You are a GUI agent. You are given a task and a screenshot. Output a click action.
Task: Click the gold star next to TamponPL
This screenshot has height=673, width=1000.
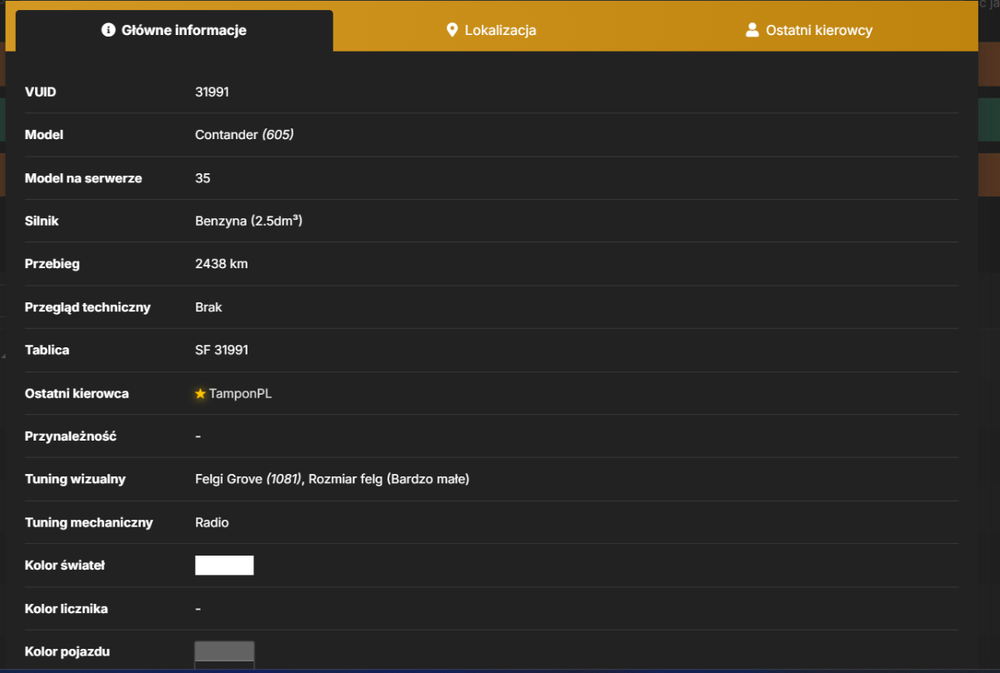tap(200, 394)
